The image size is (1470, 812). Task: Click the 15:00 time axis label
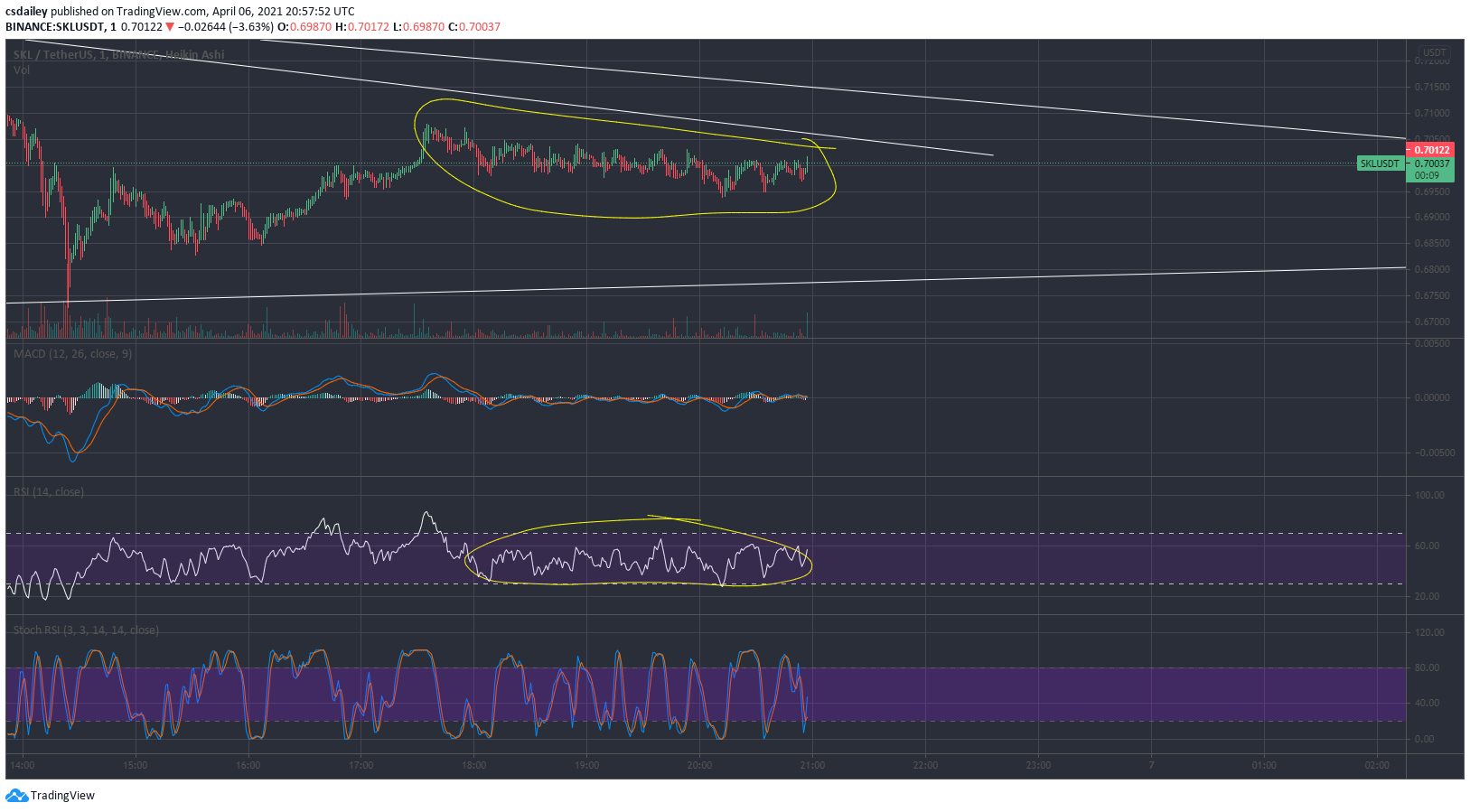[x=135, y=765]
